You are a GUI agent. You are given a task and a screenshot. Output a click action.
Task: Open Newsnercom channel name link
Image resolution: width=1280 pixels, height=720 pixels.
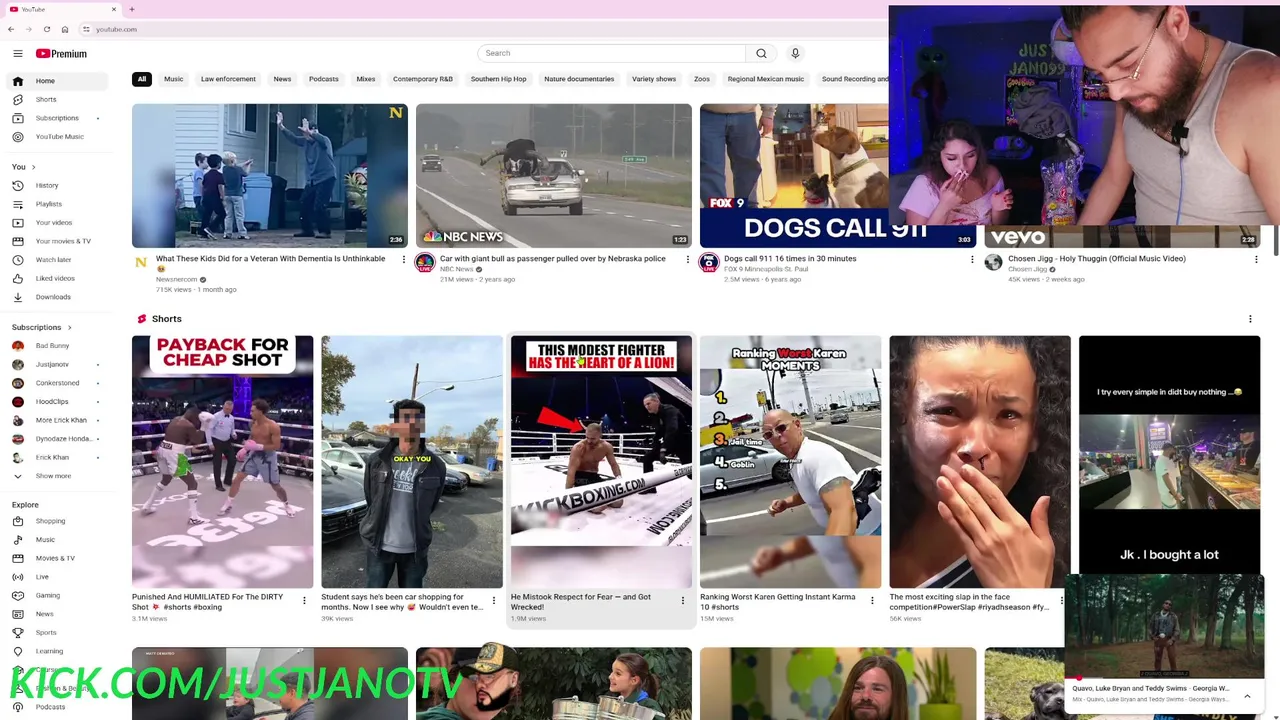click(x=177, y=279)
